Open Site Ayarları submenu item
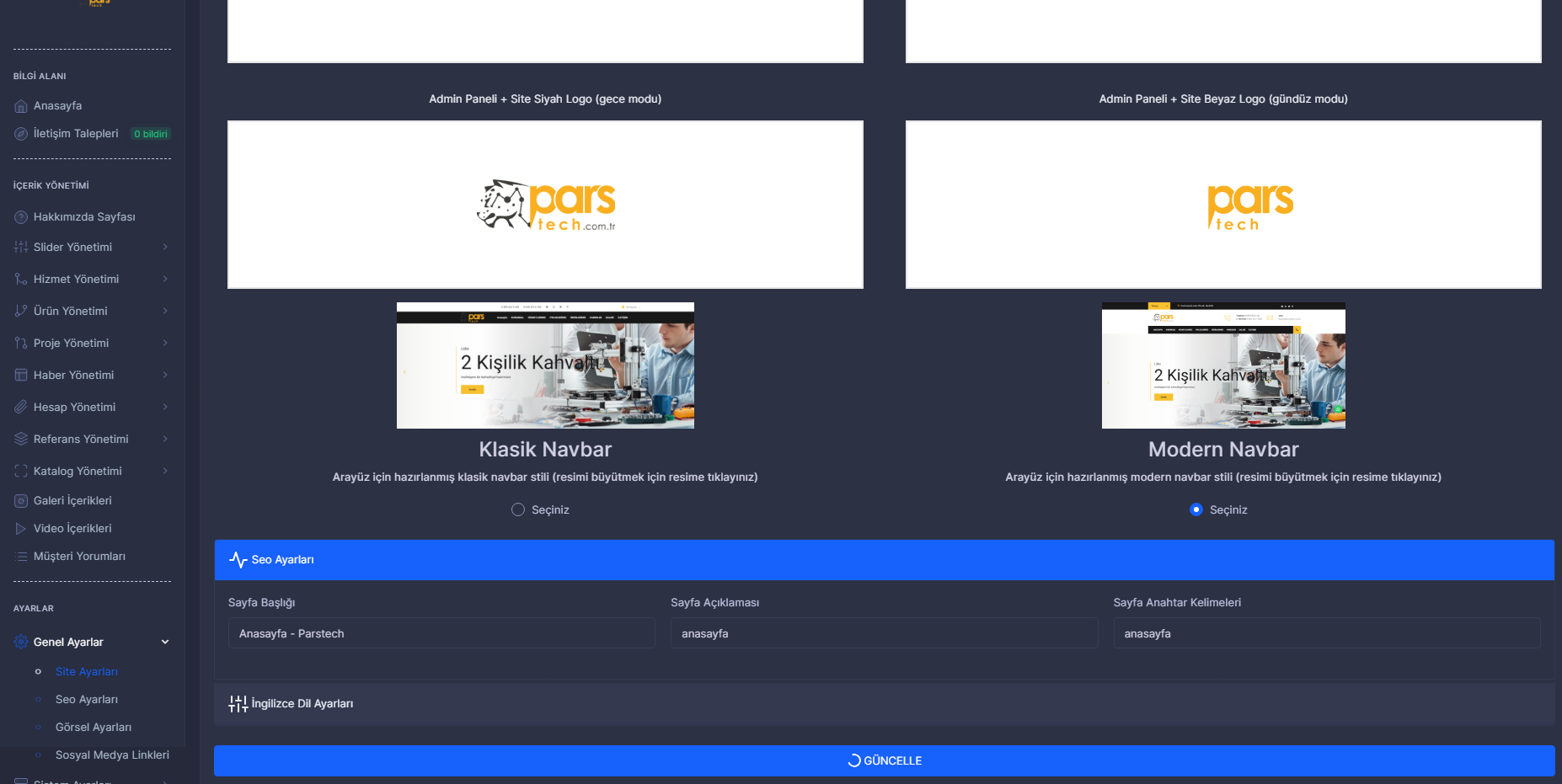 click(87, 672)
